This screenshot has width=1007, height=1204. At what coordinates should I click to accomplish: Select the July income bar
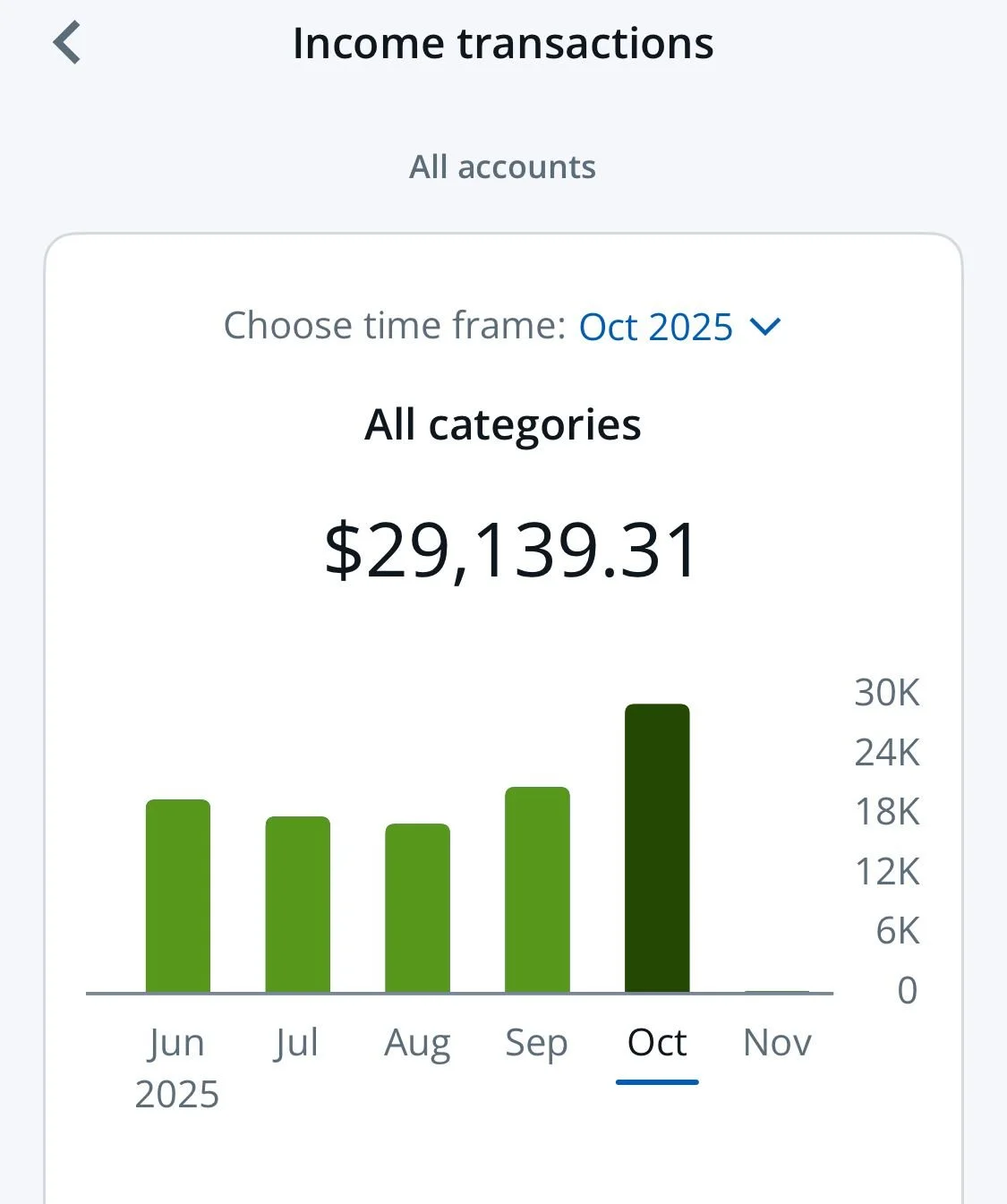[297, 904]
